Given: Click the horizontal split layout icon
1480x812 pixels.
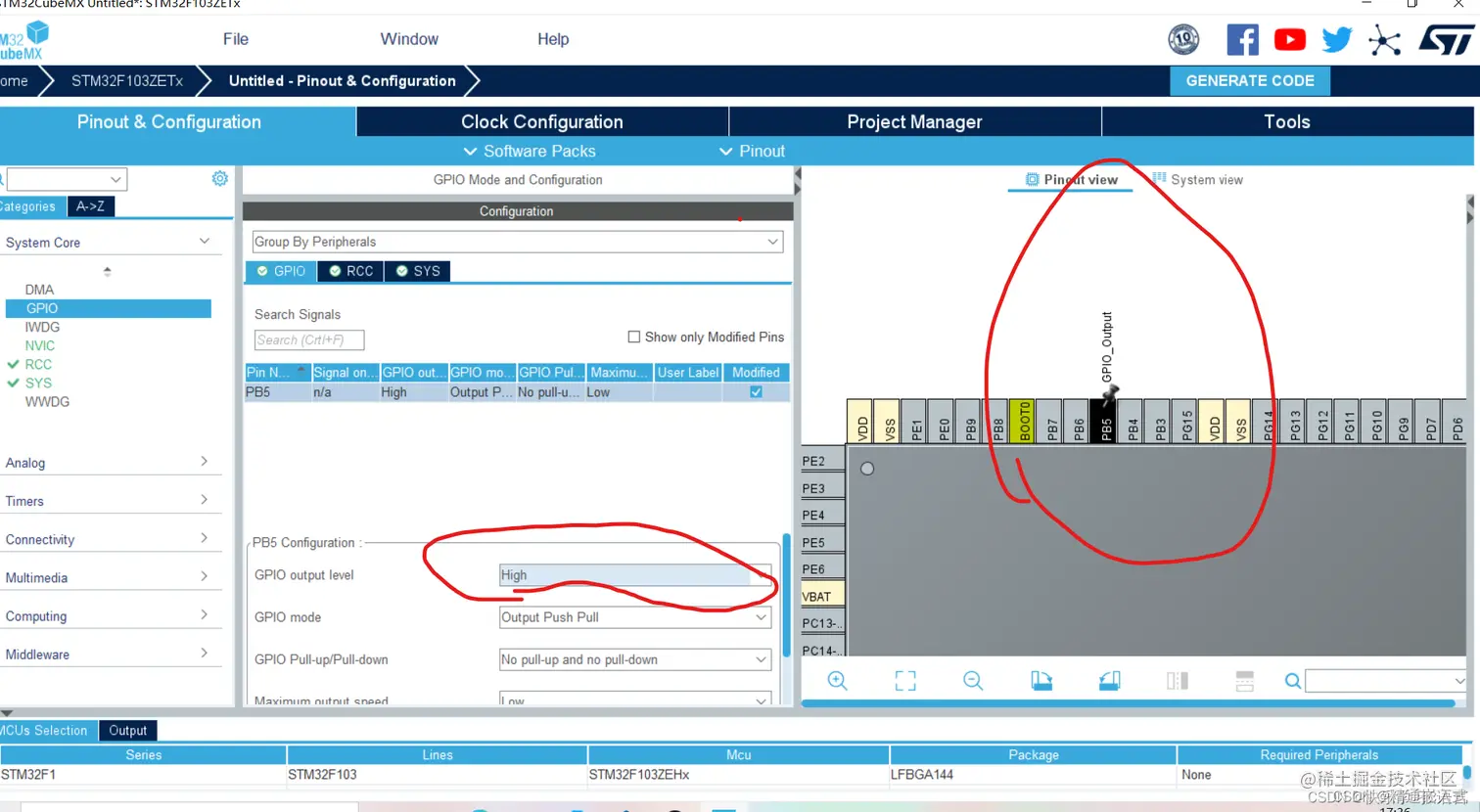Looking at the screenshot, I should 1244,681.
